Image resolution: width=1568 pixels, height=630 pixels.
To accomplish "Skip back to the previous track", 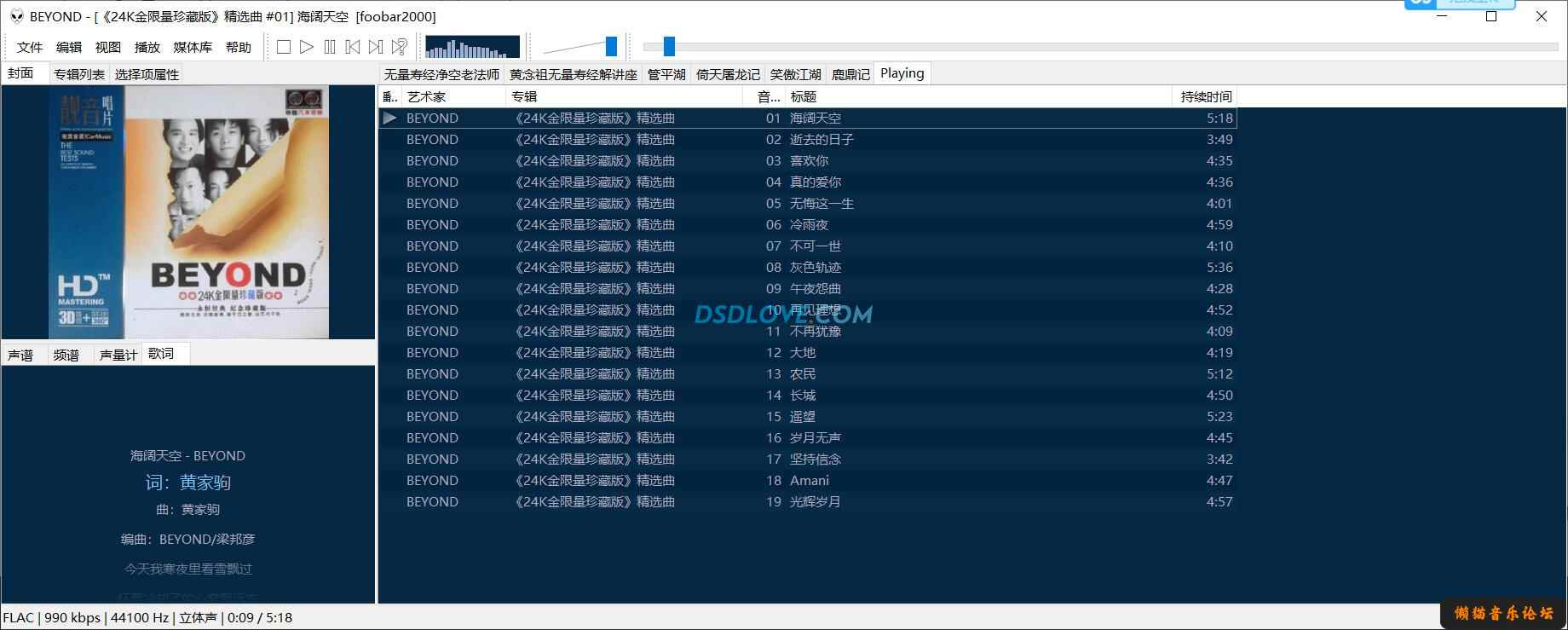I will tap(353, 47).
